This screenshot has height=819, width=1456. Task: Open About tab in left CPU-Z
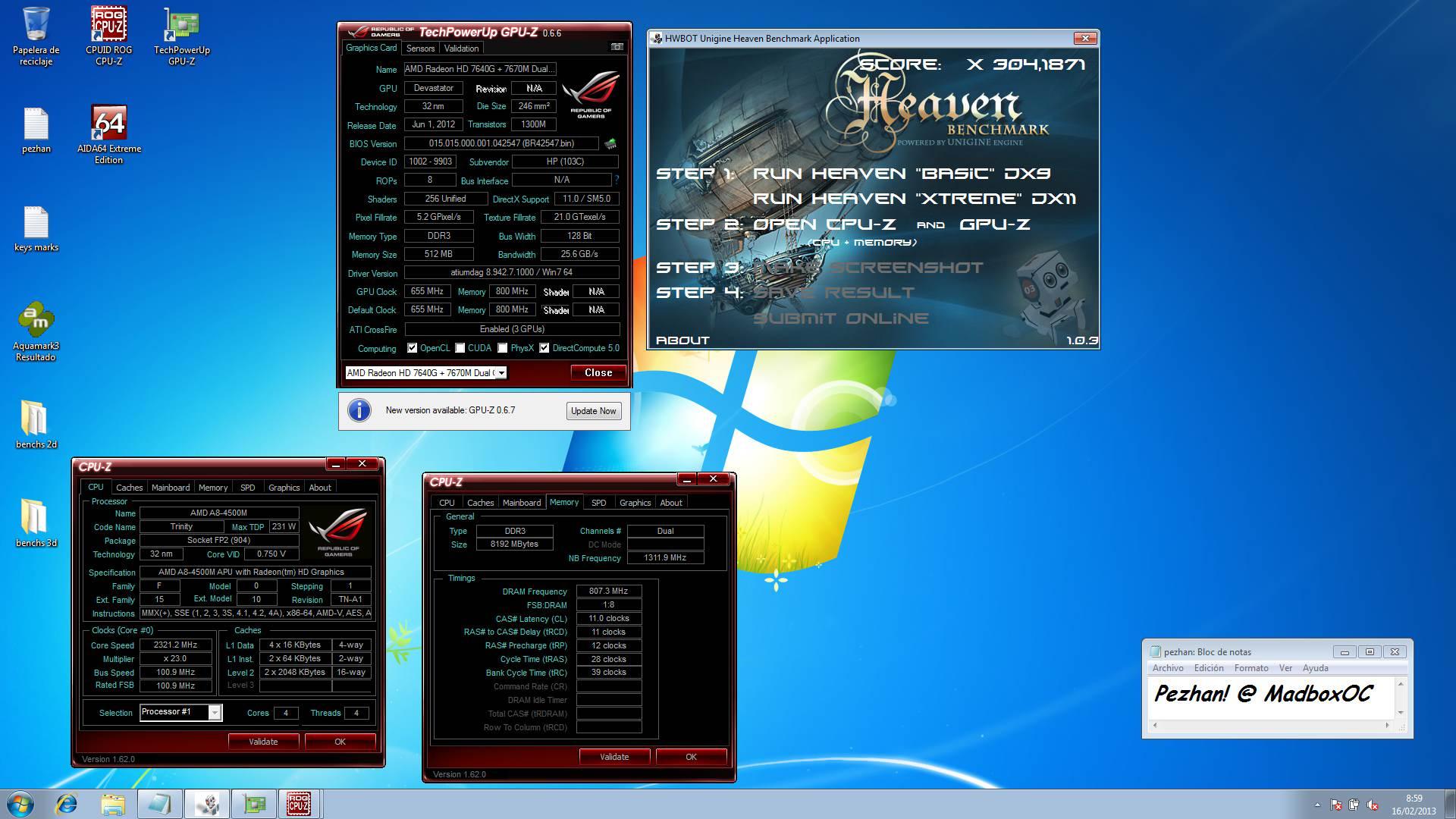click(x=319, y=488)
